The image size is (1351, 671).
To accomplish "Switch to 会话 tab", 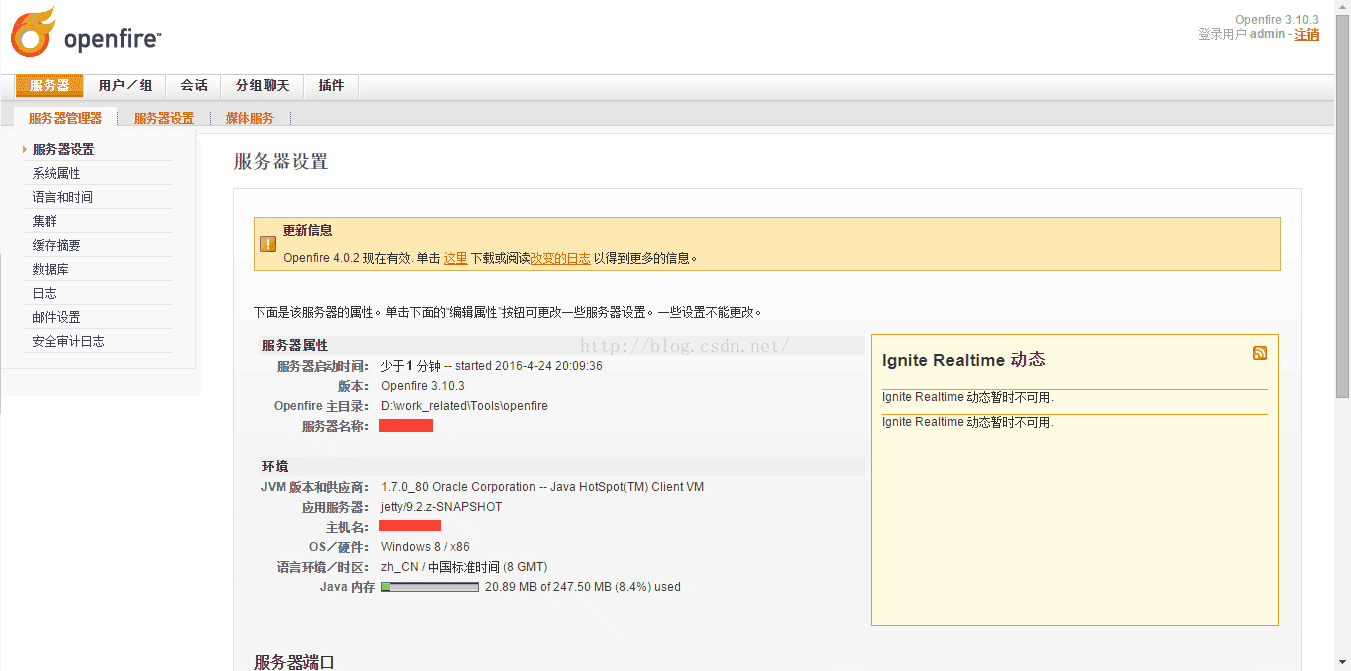I will pos(194,86).
